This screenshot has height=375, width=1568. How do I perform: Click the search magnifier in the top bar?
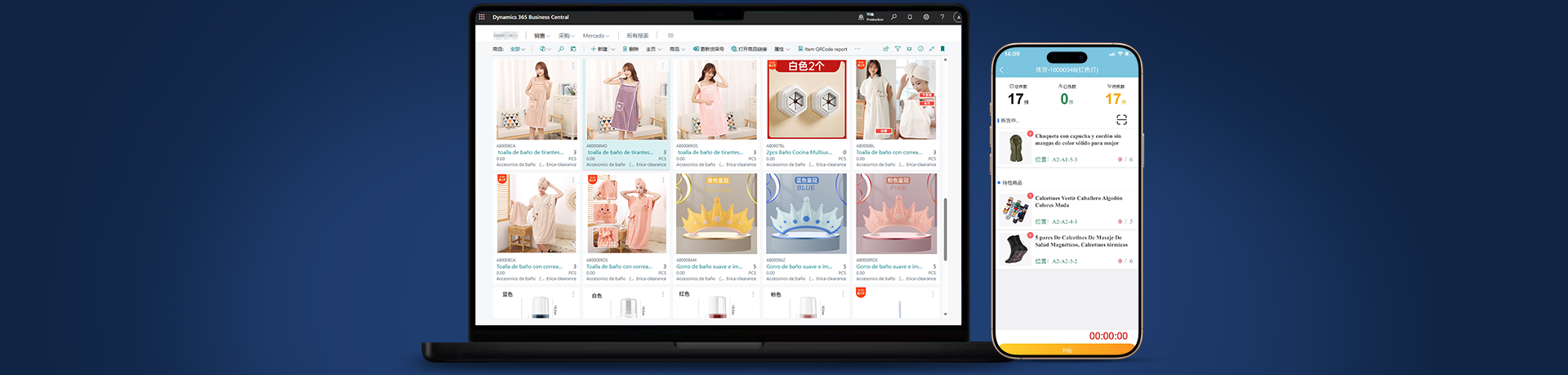[894, 16]
